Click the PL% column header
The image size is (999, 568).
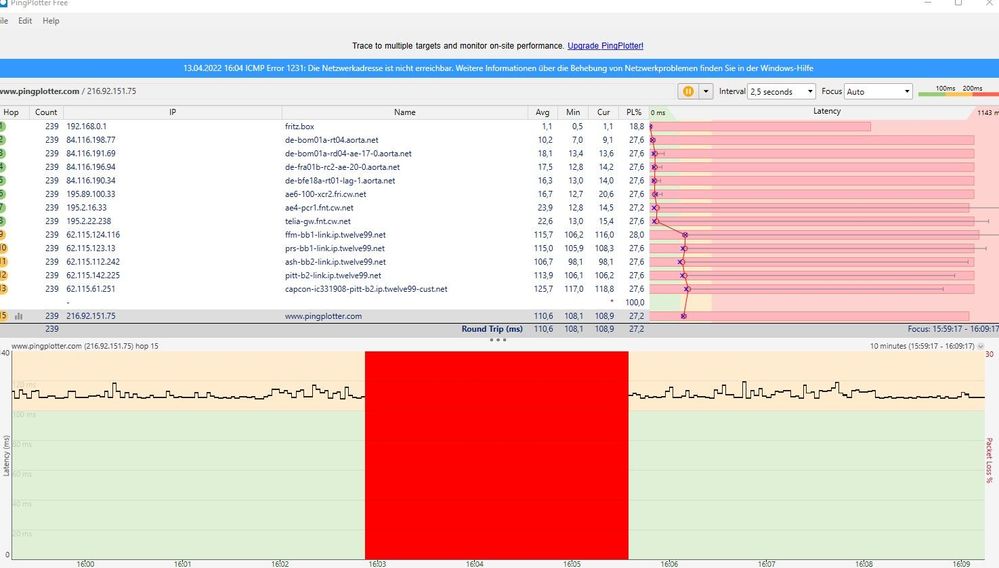(x=634, y=112)
